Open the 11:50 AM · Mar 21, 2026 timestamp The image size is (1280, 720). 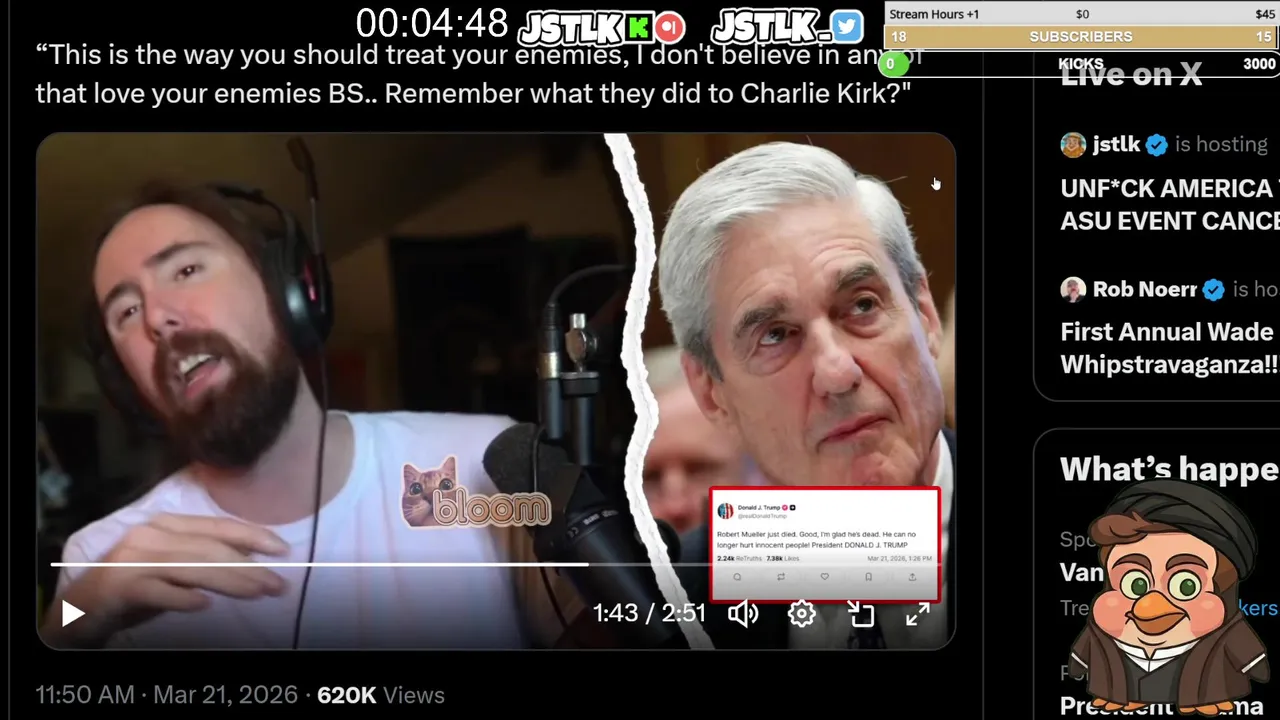167,695
